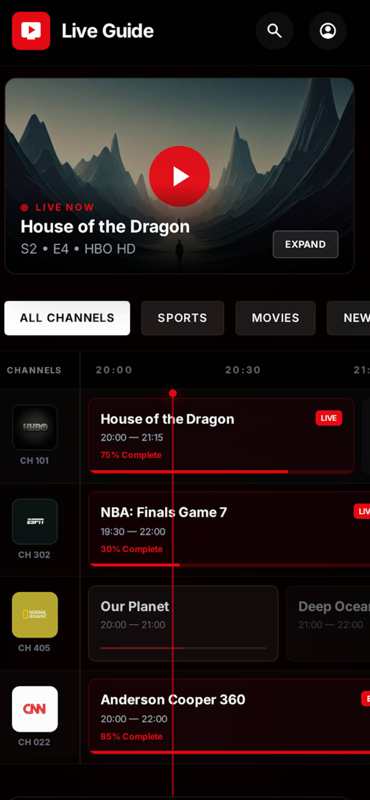Image resolution: width=370 pixels, height=800 pixels.
Task: Open House of the Dragon program card
Action: tap(221, 436)
